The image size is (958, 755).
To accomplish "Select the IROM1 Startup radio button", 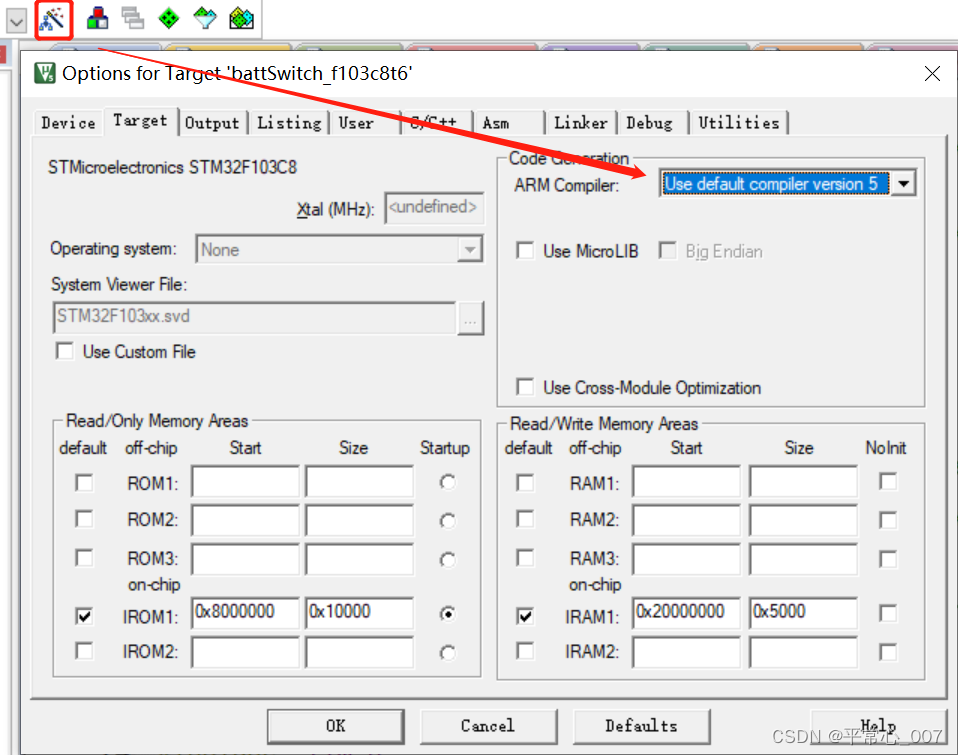I will [x=448, y=613].
